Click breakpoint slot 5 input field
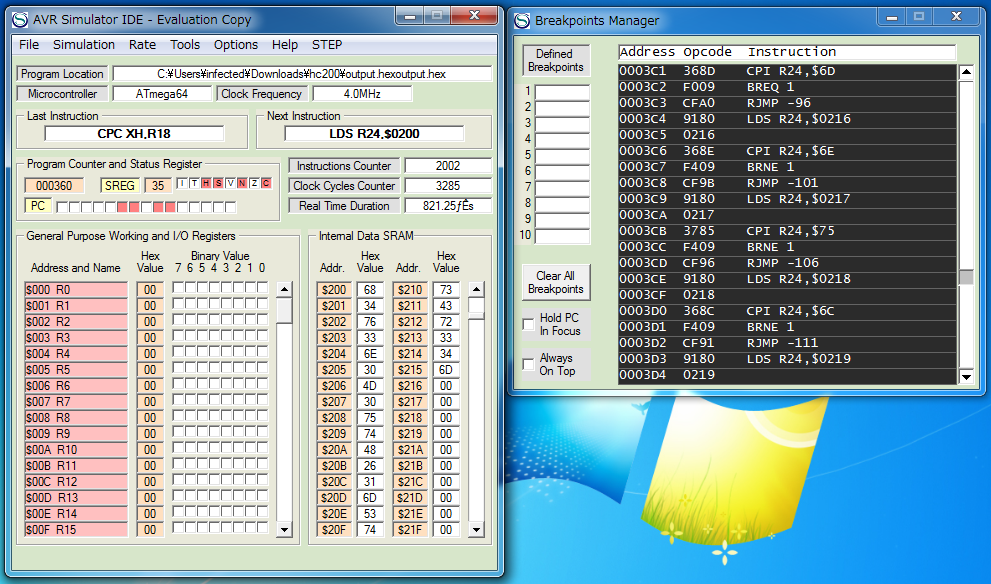The width and height of the screenshot is (991, 584). click(562, 155)
